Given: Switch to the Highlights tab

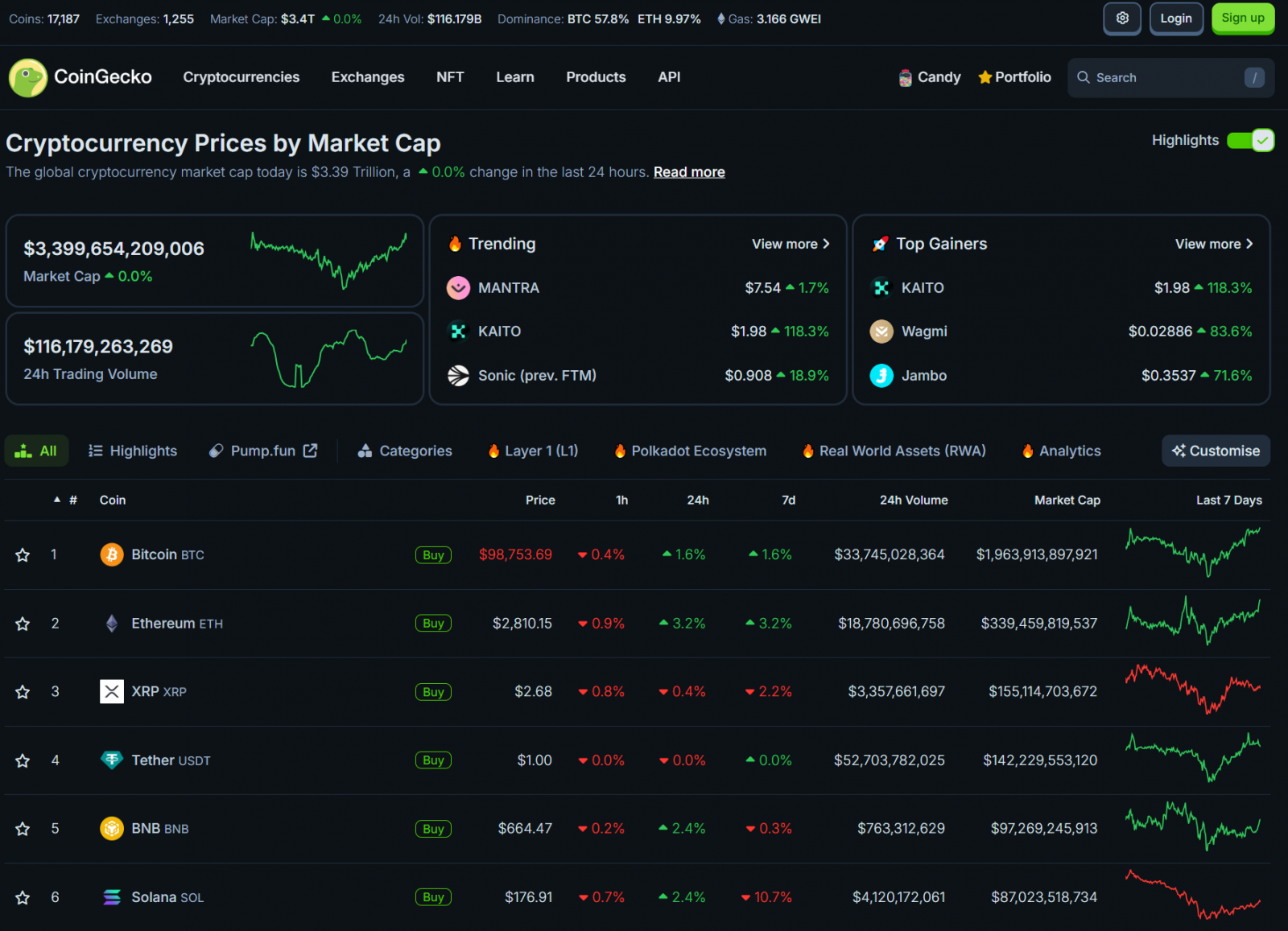Looking at the screenshot, I should point(133,451).
